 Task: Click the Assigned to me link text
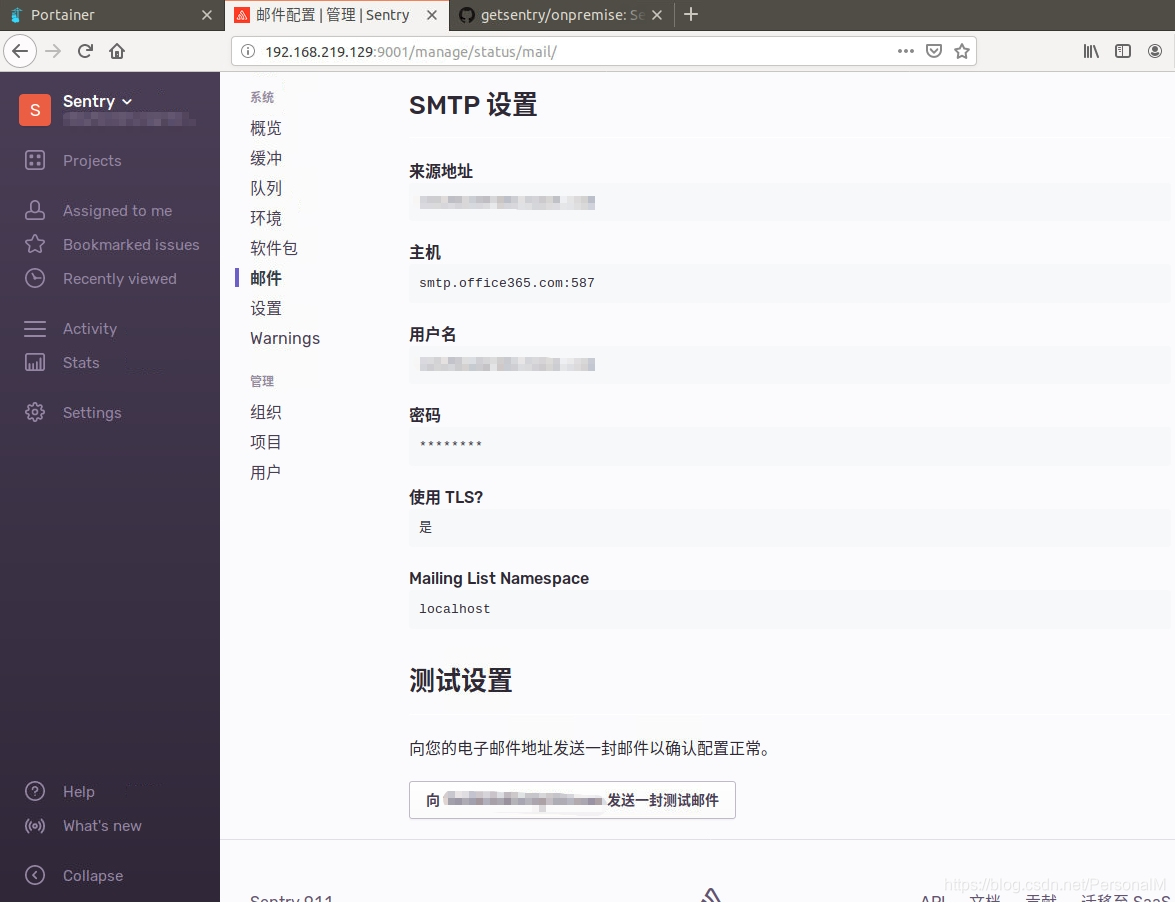pos(118,211)
